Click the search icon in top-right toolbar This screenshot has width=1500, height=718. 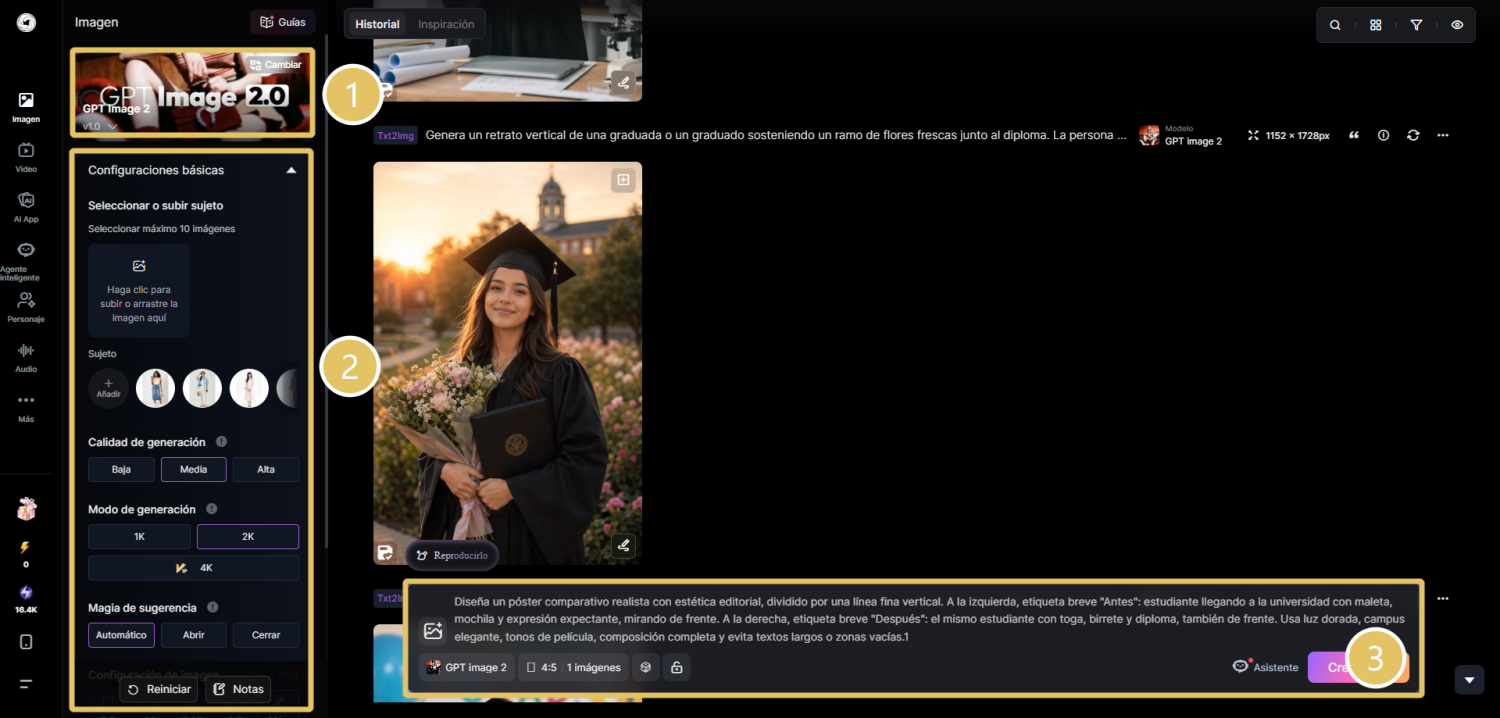pyautogui.click(x=1335, y=25)
